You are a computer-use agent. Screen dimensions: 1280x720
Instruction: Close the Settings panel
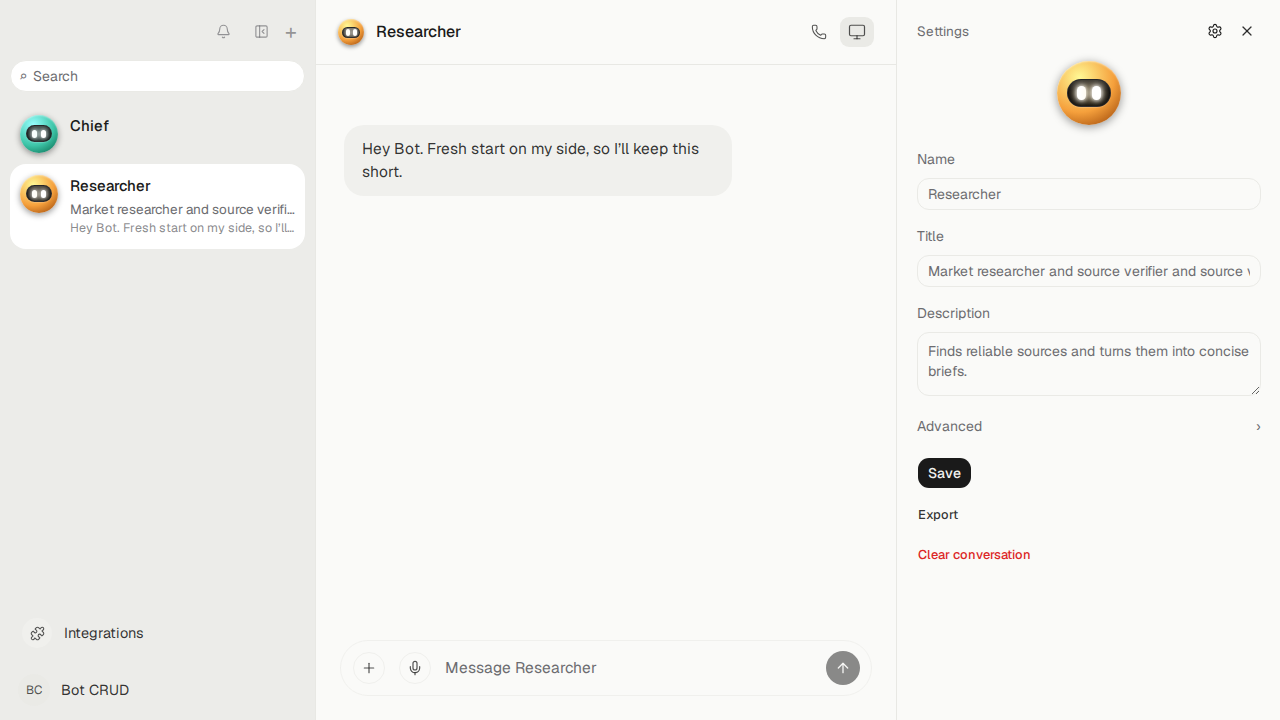tap(1247, 31)
